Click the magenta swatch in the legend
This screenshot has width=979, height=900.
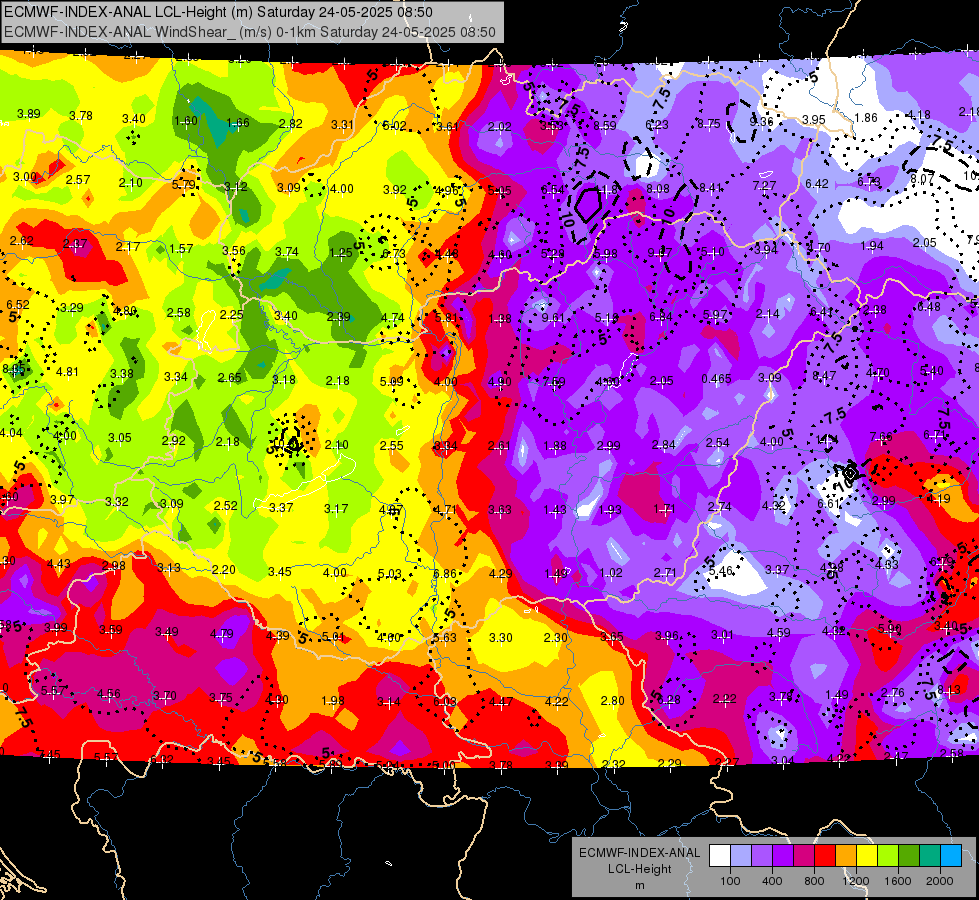tap(804, 856)
